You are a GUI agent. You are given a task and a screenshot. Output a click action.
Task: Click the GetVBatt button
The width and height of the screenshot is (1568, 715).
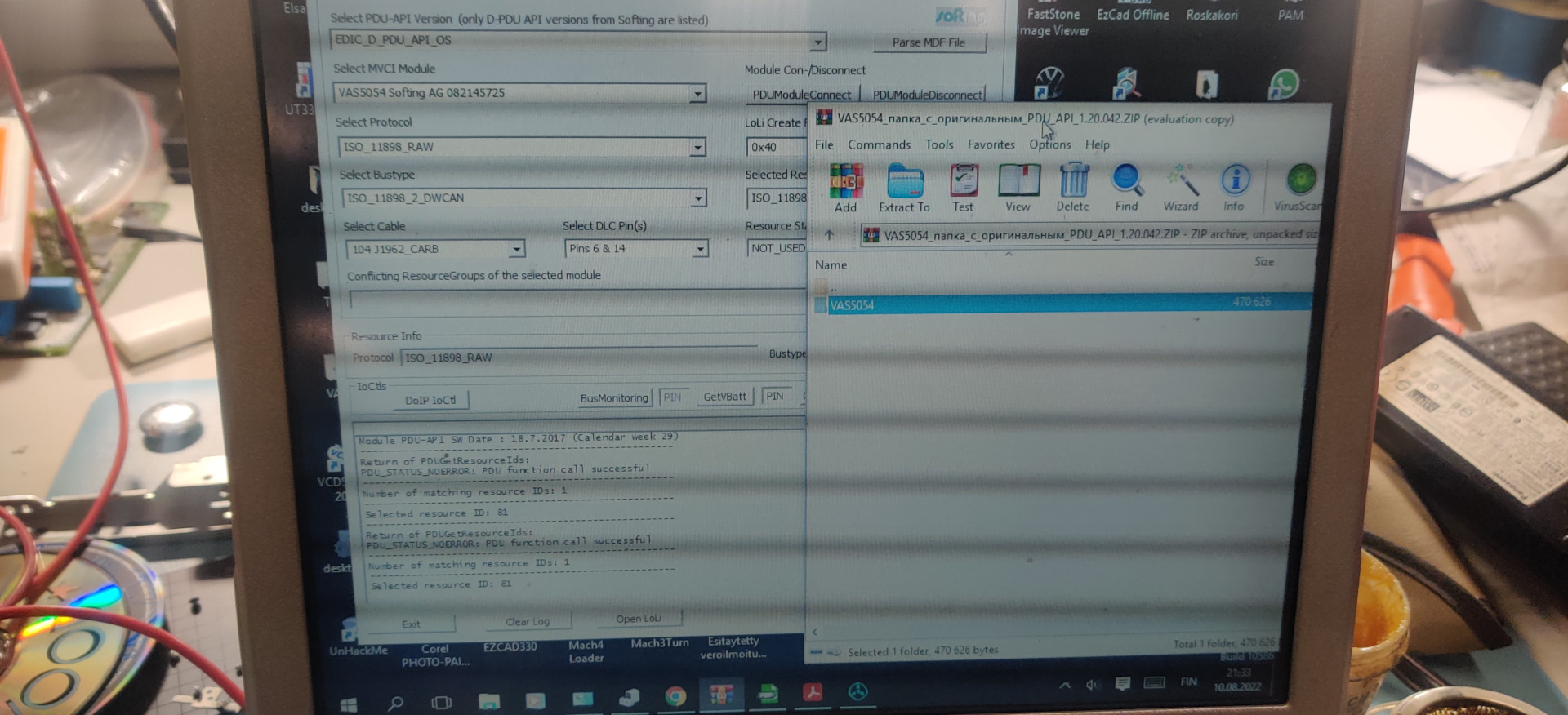point(725,397)
